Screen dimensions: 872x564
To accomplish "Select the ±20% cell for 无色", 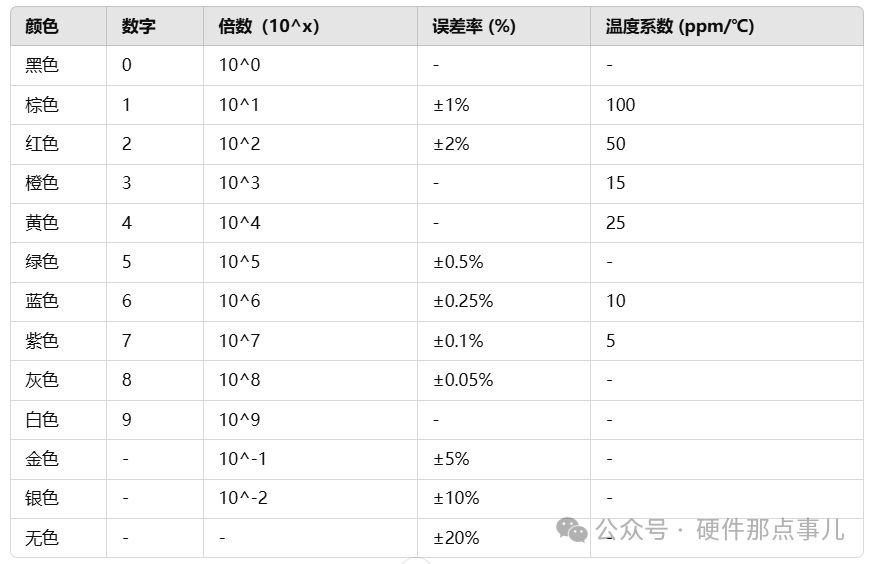I will 504,538.
